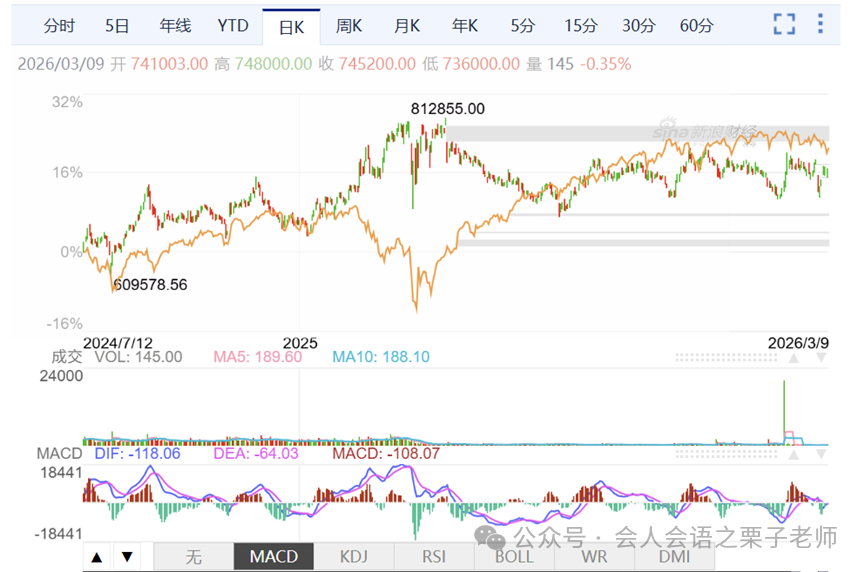Screen dimensions: 865x572
Task: Switch to the 周K weekly candlestick tab
Action: coord(349,26)
